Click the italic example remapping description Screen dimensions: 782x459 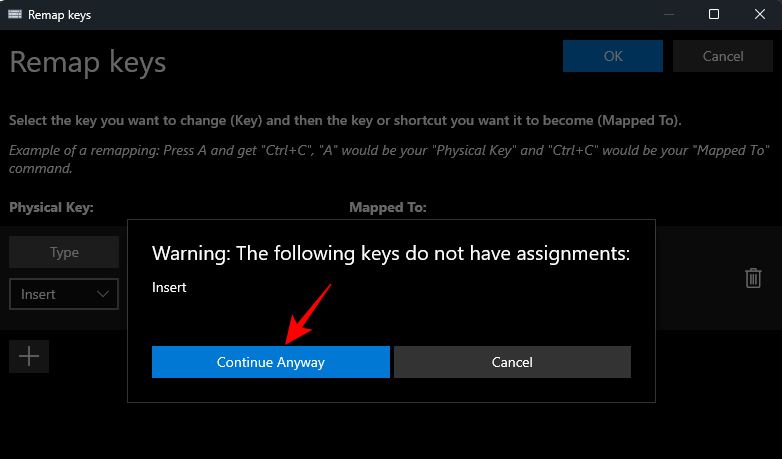coord(389,159)
